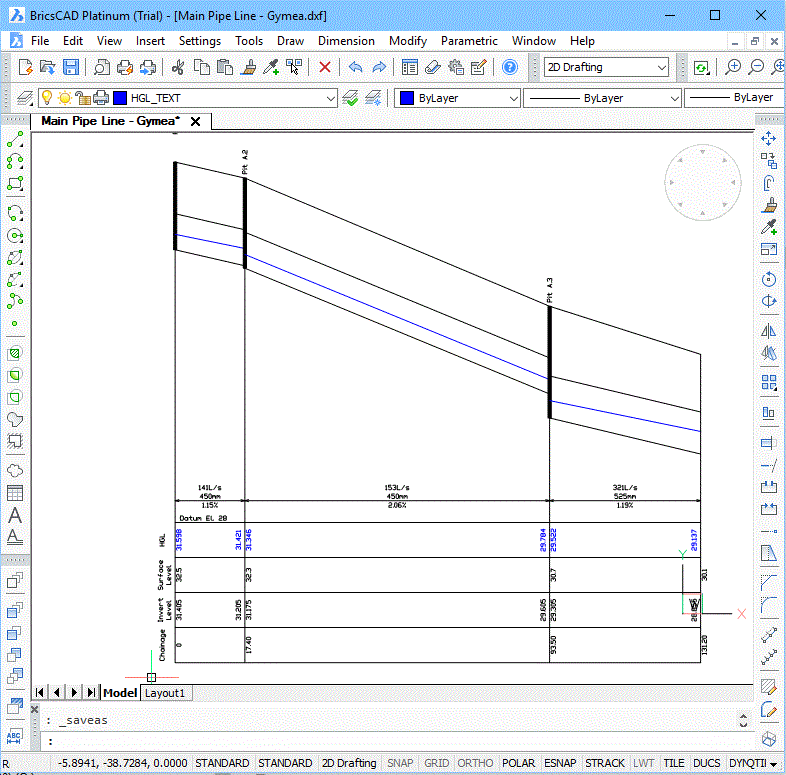The height and width of the screenshot is (775, 786).
Task: Open the ByLayer linetype dropdown
Action: coord(603,98)
